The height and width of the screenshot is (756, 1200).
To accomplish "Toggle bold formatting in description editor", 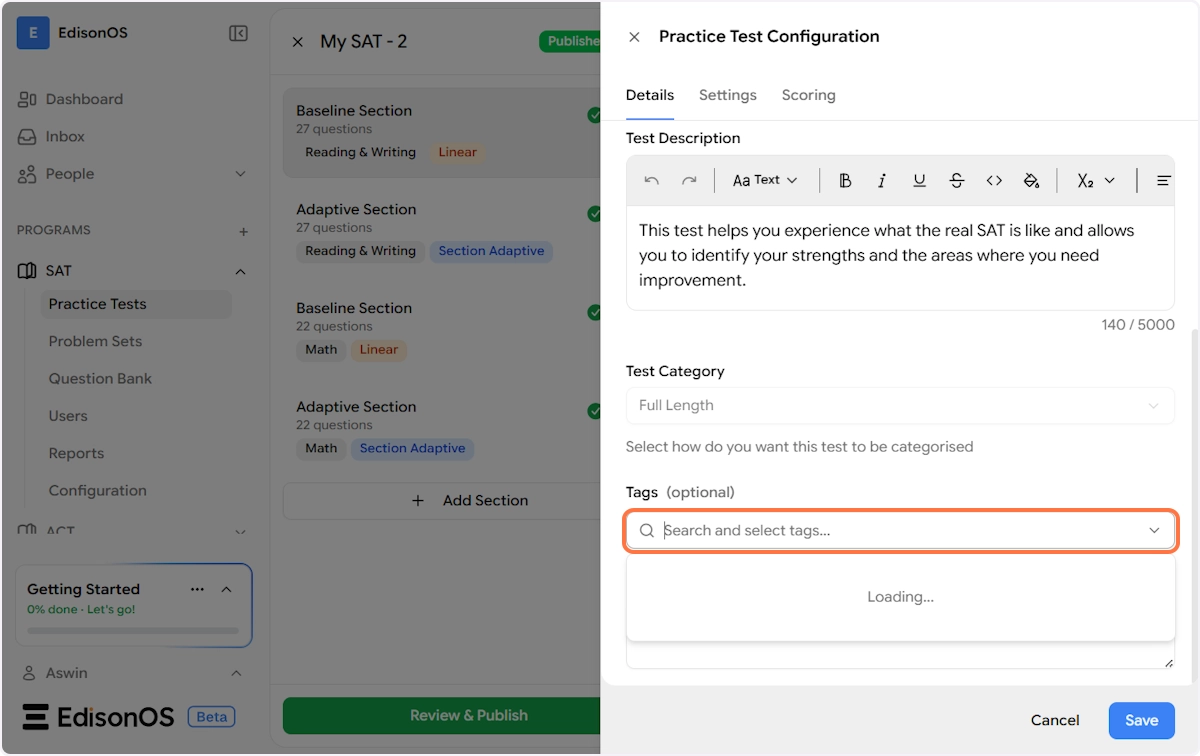I will (845, 181).
